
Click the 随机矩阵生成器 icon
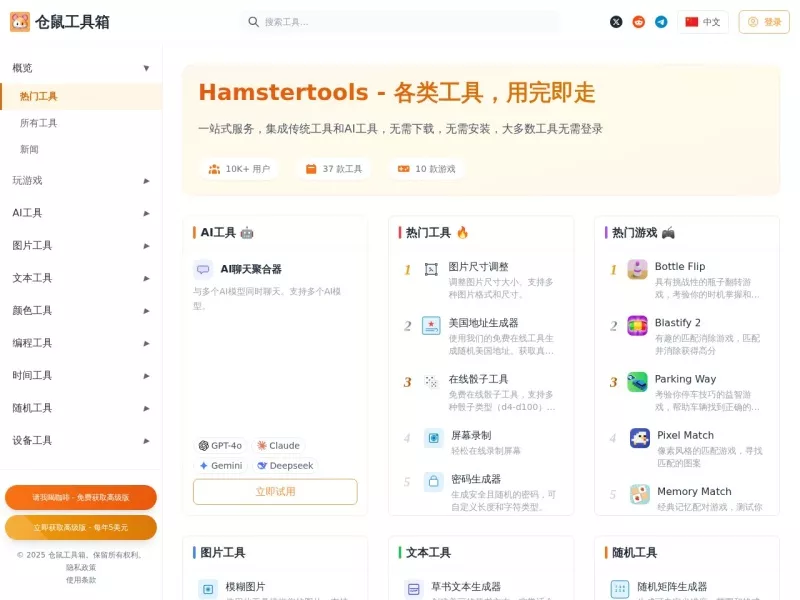[620, 589]
